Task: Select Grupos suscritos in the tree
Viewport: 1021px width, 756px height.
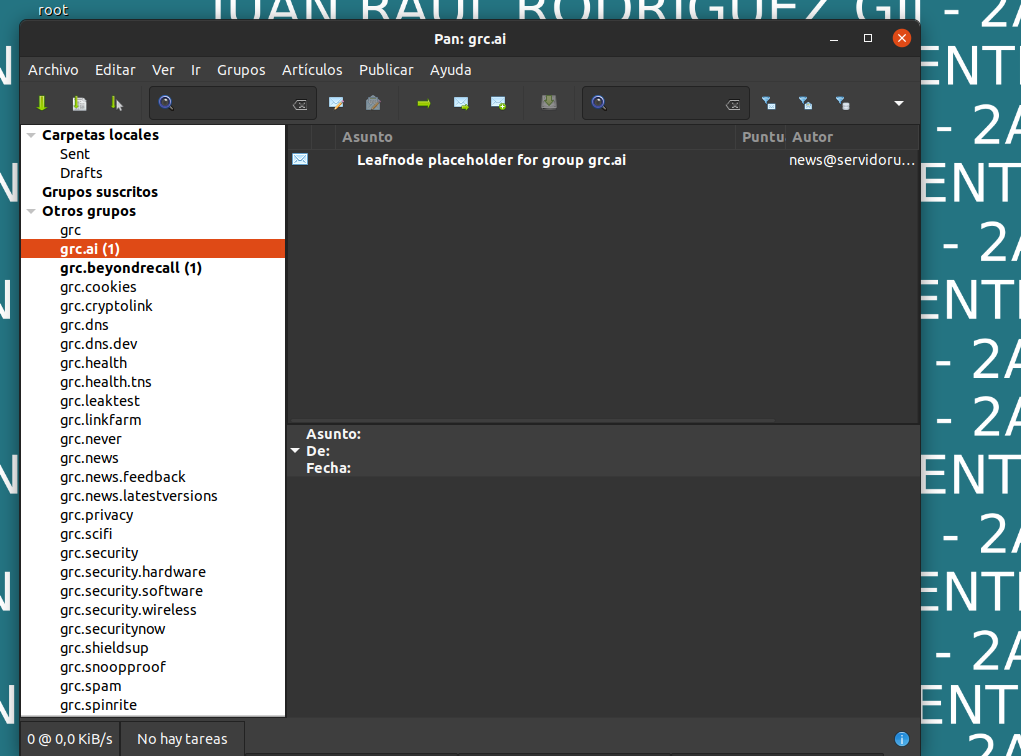Action: pos(100,191)
